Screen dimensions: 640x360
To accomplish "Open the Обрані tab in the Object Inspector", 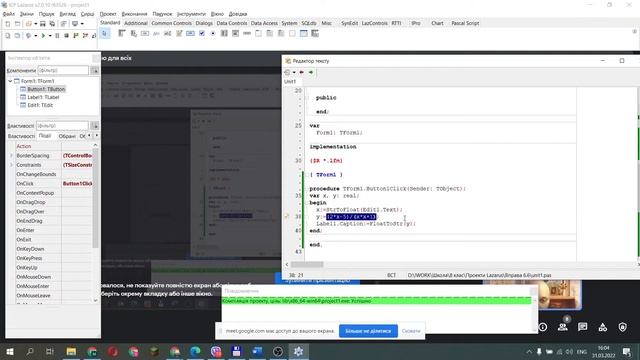I will [x=67, y=136].
